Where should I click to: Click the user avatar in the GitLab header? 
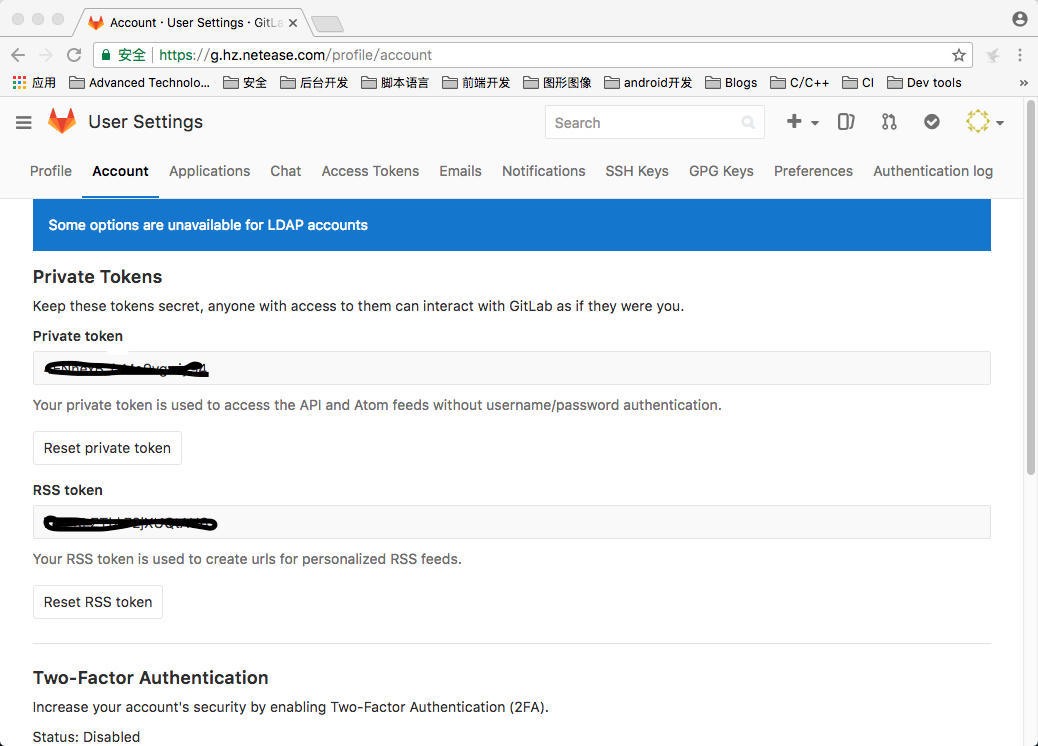[978, 122]
